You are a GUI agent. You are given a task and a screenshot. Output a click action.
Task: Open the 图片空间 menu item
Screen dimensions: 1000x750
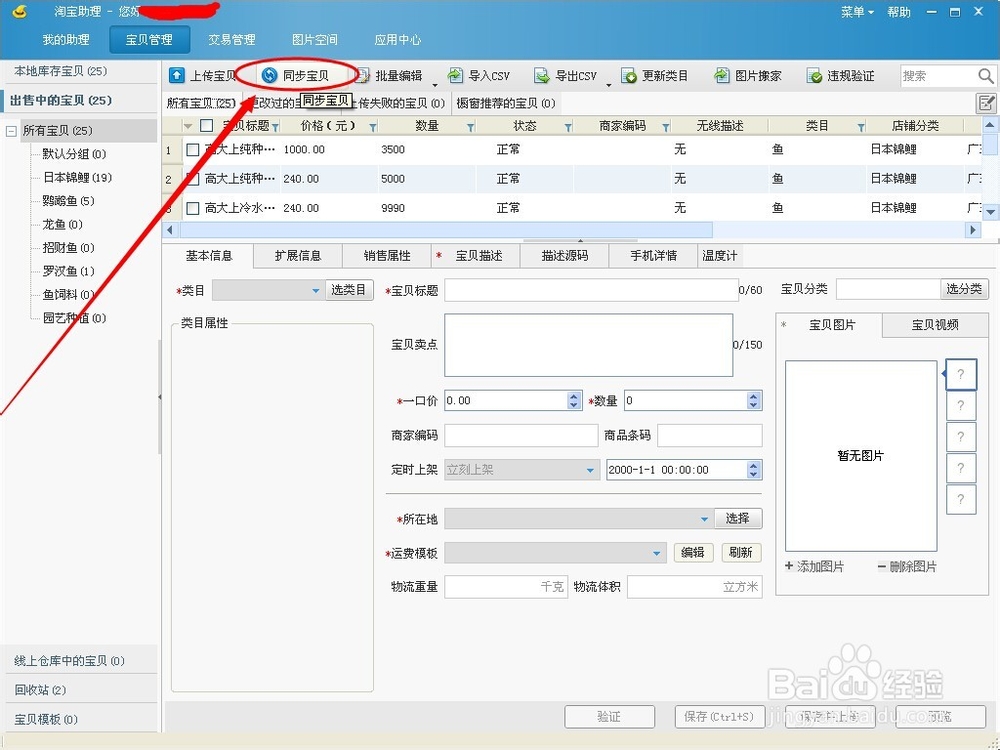[x=316, y=40]
